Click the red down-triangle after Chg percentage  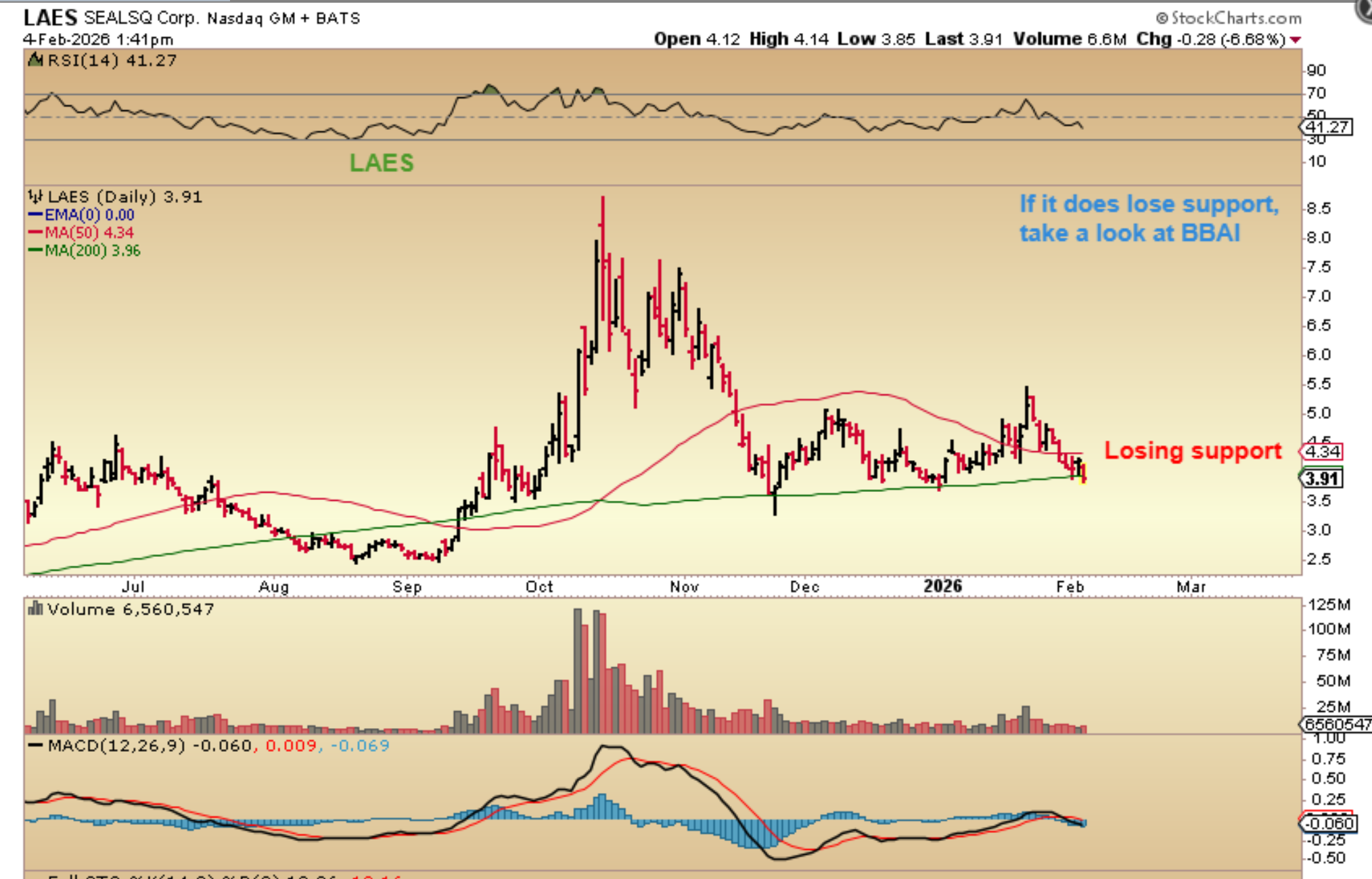coord(1295,40)
